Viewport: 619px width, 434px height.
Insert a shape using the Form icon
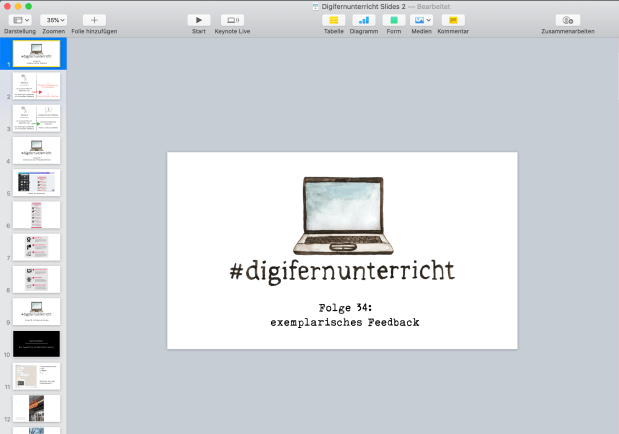coord(394,20)
